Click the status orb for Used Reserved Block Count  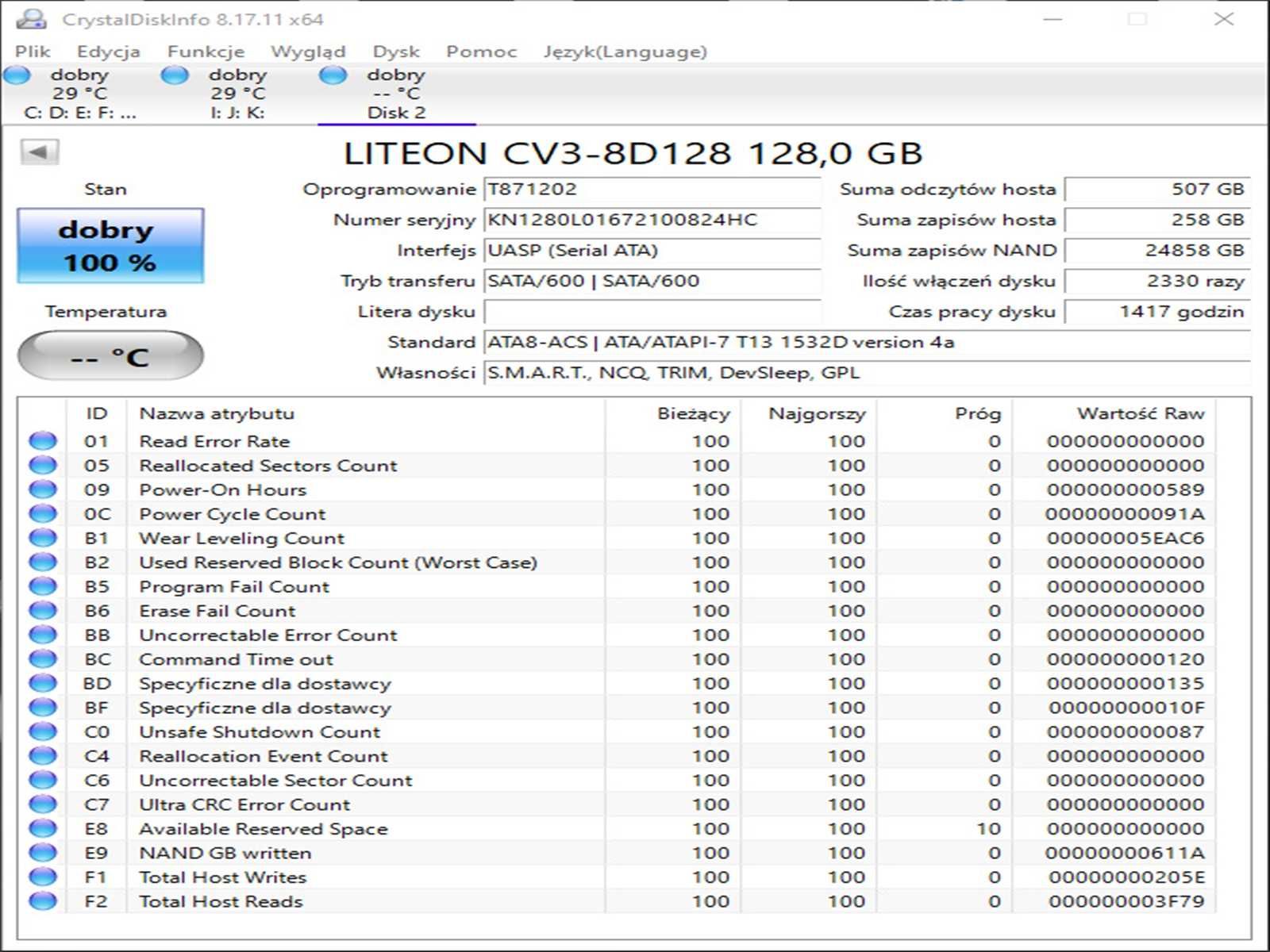point(43,562)
